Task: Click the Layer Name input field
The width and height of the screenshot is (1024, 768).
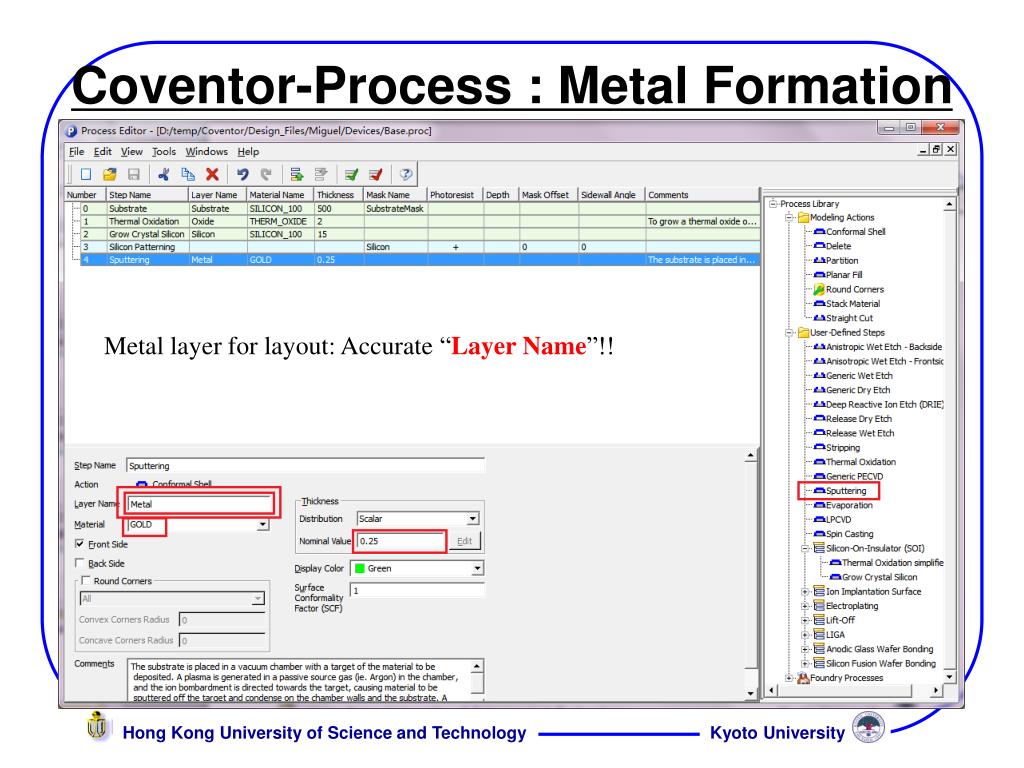Action: point(200,504)
